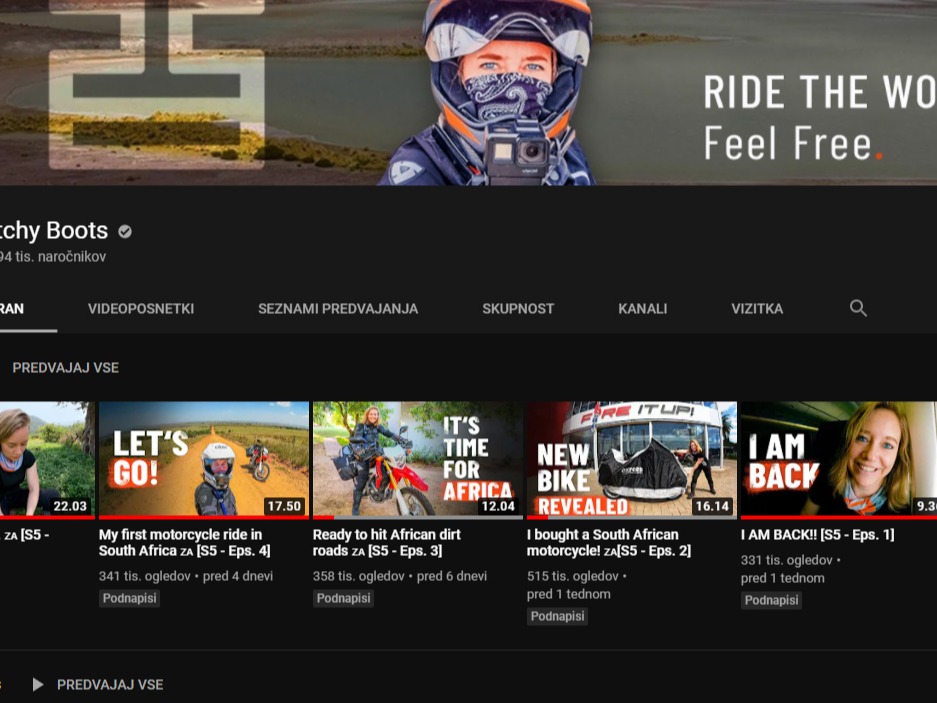This screenshot has width=937, height=703.
Task: Open the LET'S GO video thumbnail
Action: point(203,459)
